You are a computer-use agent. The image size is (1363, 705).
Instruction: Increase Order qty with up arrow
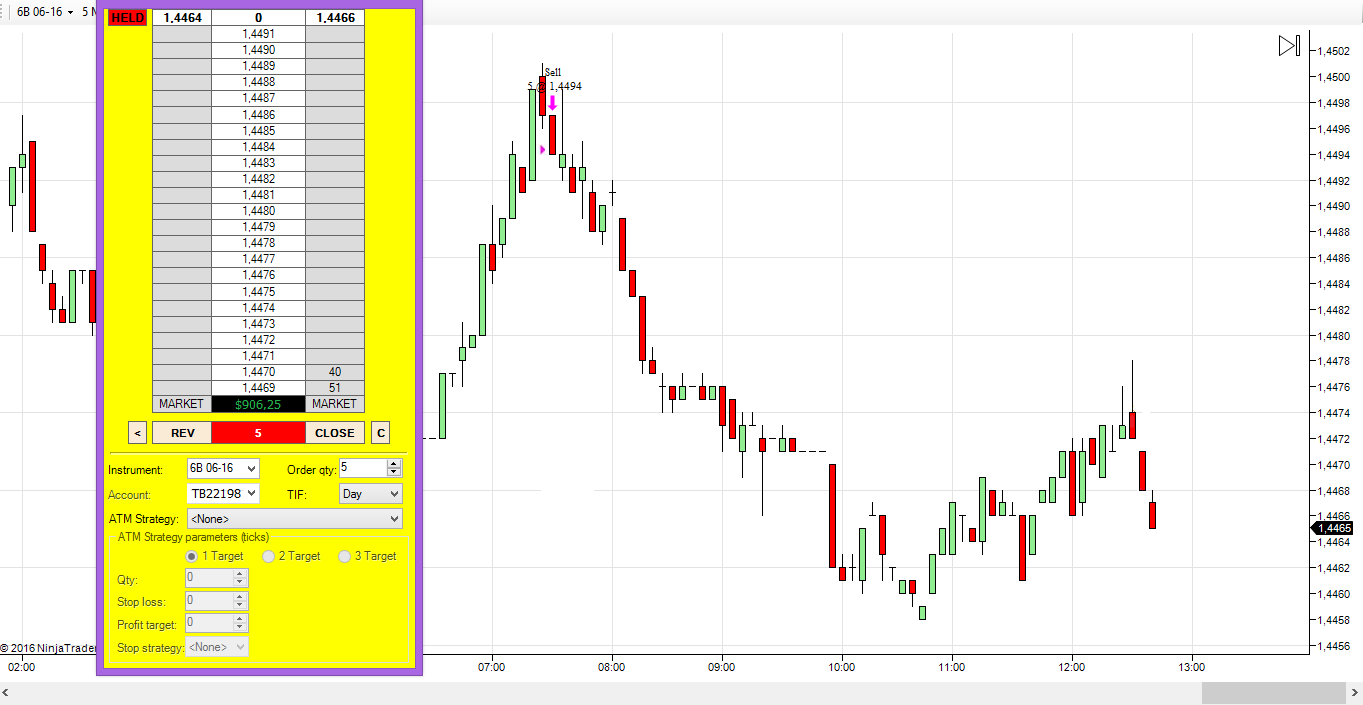tap(394, 463)
